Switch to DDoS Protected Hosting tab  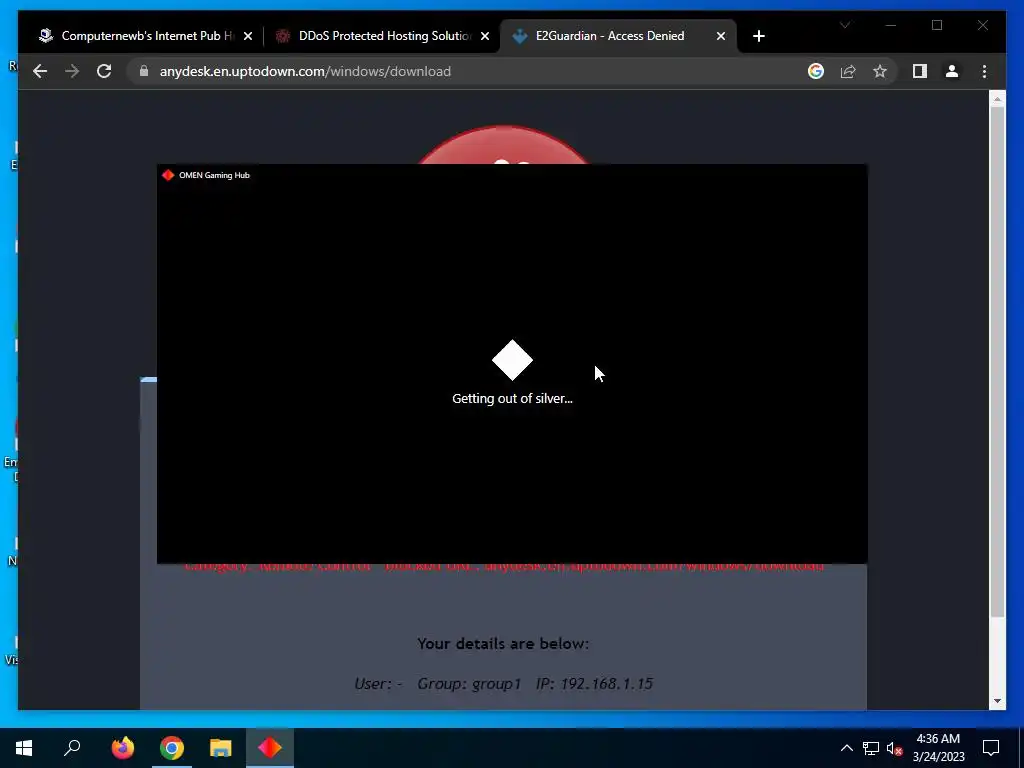[382, 36]
